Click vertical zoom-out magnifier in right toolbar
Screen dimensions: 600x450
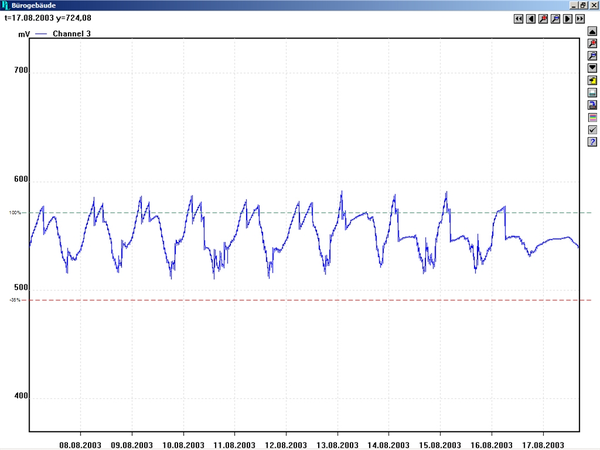(x=592, y=57)
